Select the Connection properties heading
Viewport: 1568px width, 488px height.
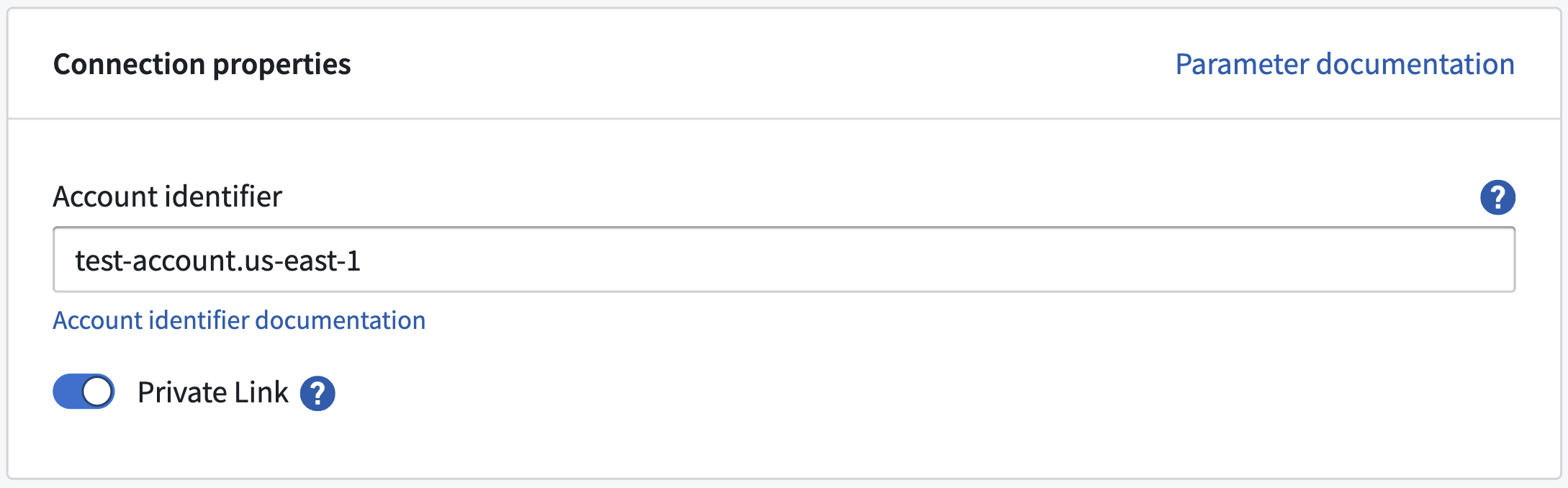pyautogui.click(x=202, y=64)
